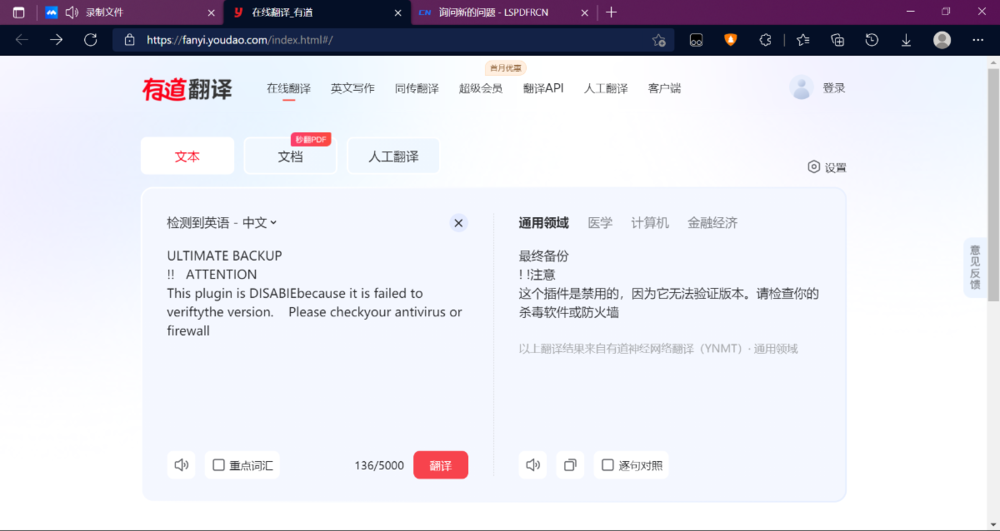
Task: Open the Brave shield extension icon
Action: [730, 40]
